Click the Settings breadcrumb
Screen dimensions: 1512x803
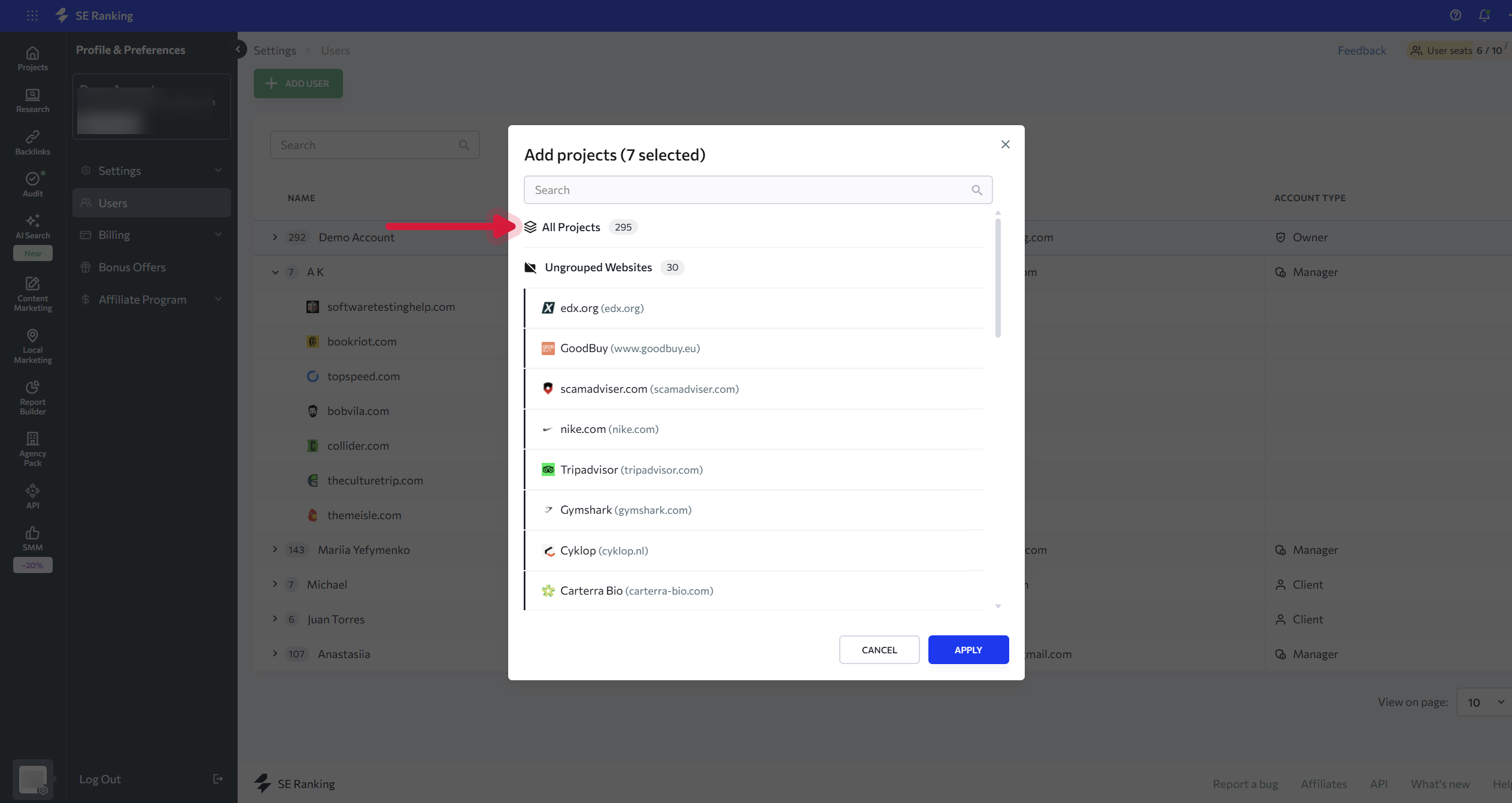[x=275, y=50]
